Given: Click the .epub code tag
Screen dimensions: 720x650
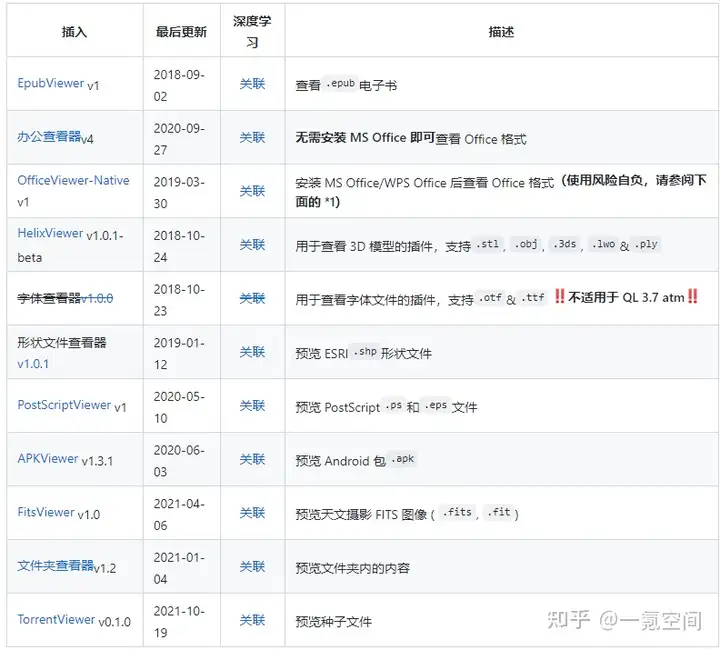Looking at the screenshot, I should pyautogui.click(x=340, y=84).
